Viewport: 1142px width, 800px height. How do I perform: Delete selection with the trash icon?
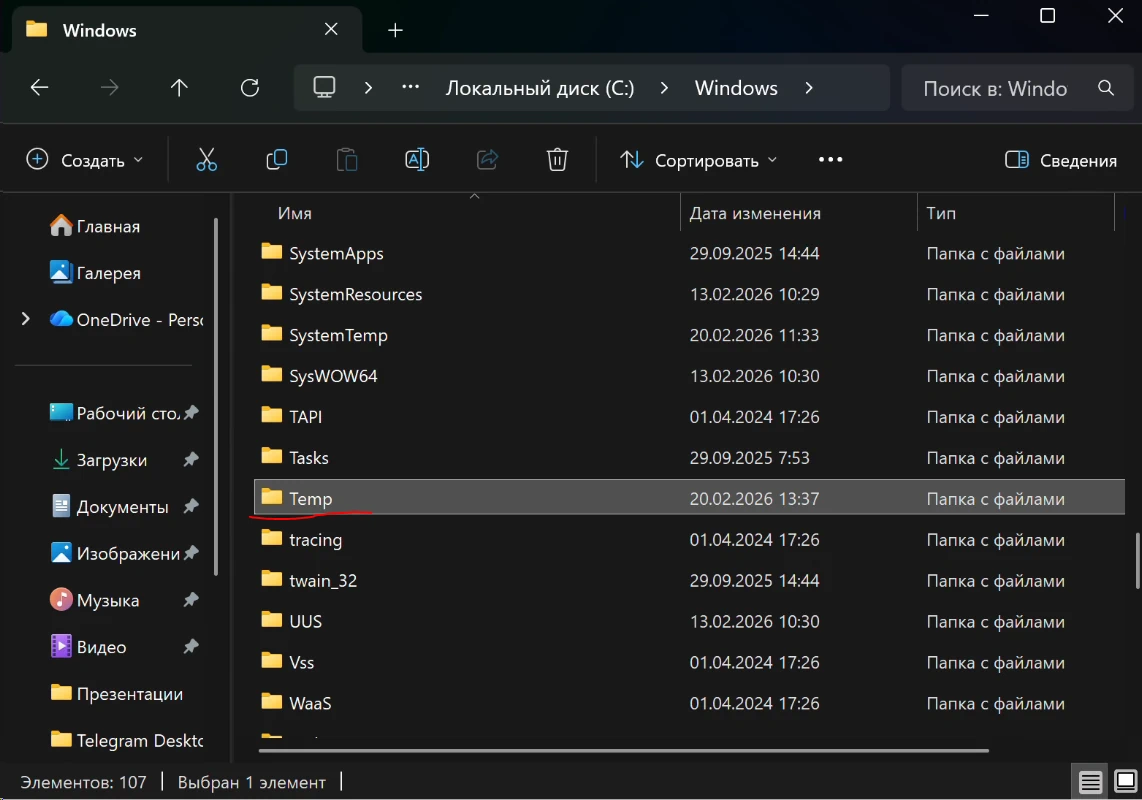(557, 160)
